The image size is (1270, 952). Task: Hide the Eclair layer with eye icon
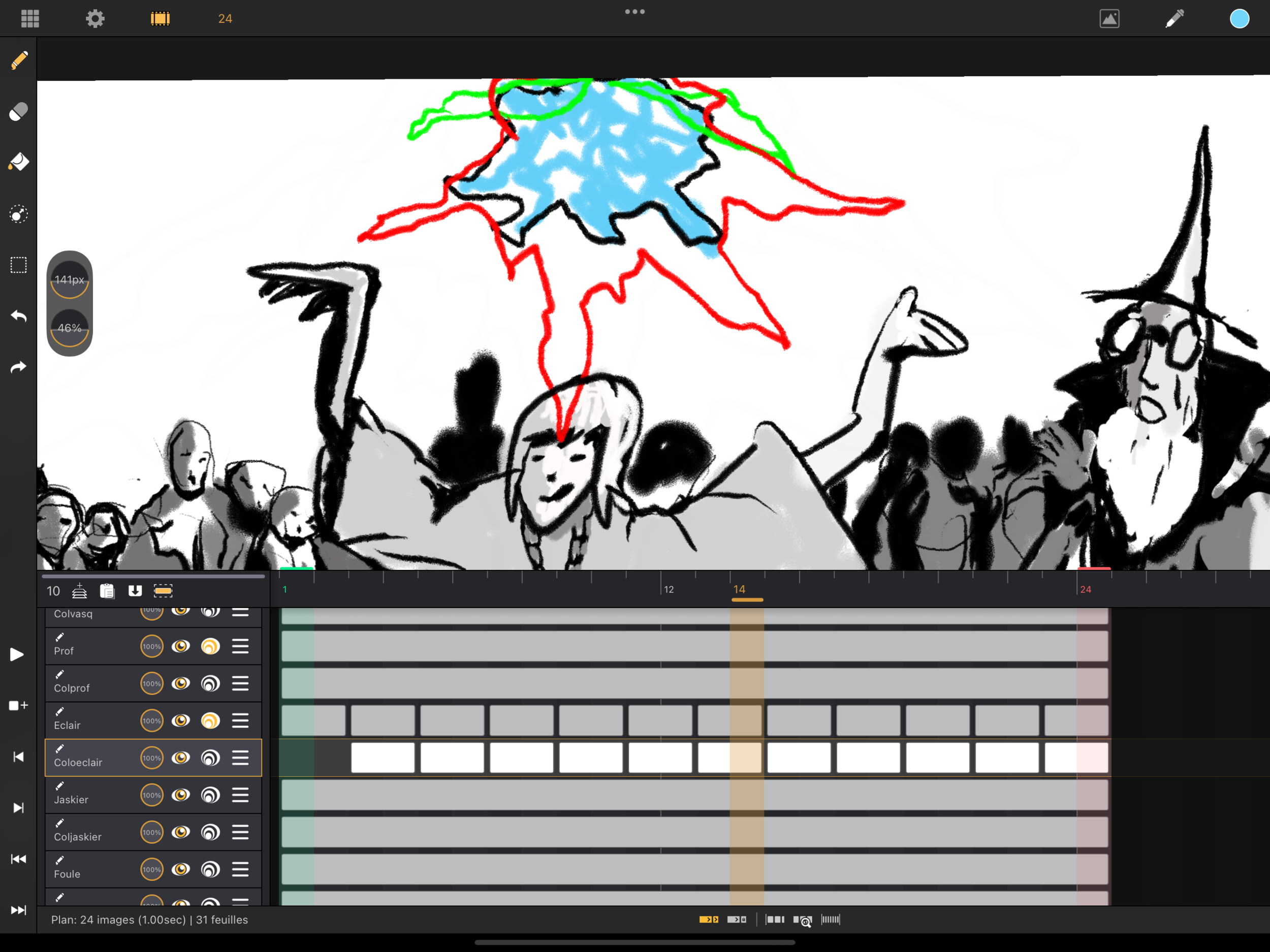coord(181,720)
